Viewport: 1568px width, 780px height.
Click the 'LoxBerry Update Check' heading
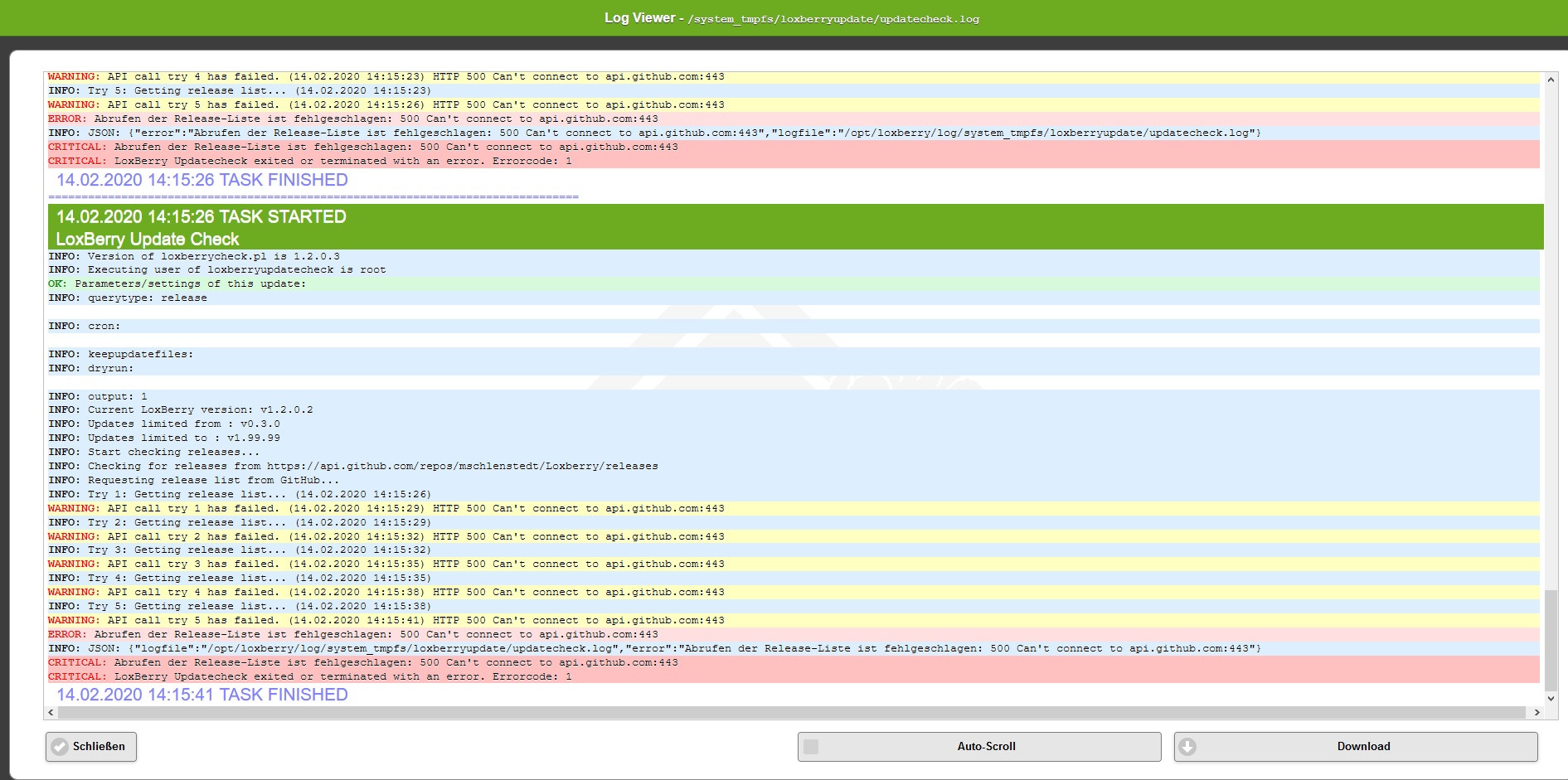coord(148,239)
